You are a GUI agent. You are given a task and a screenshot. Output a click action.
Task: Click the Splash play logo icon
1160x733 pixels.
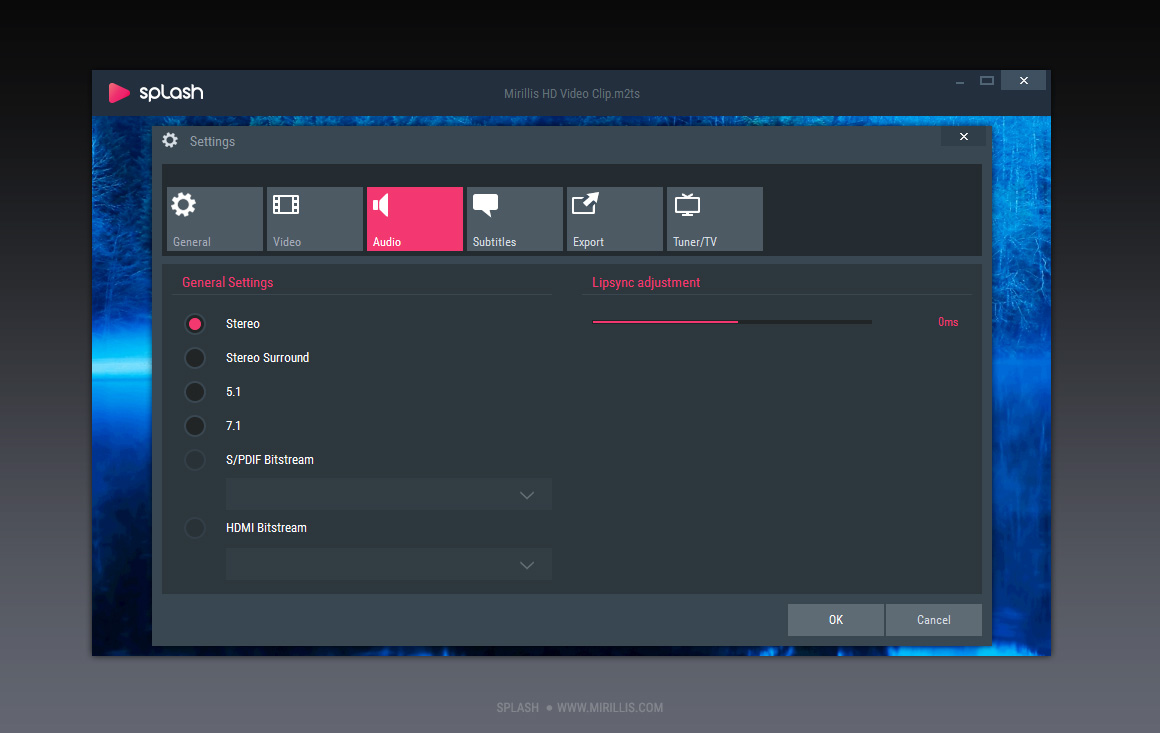118,92
